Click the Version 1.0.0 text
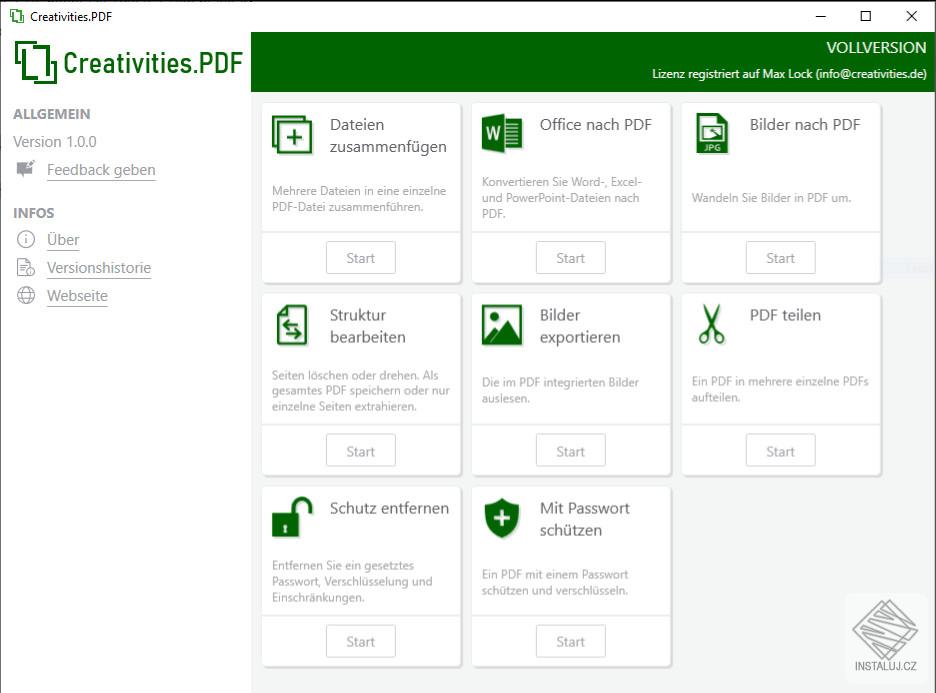936x693 pixels. tap(55, 142)
